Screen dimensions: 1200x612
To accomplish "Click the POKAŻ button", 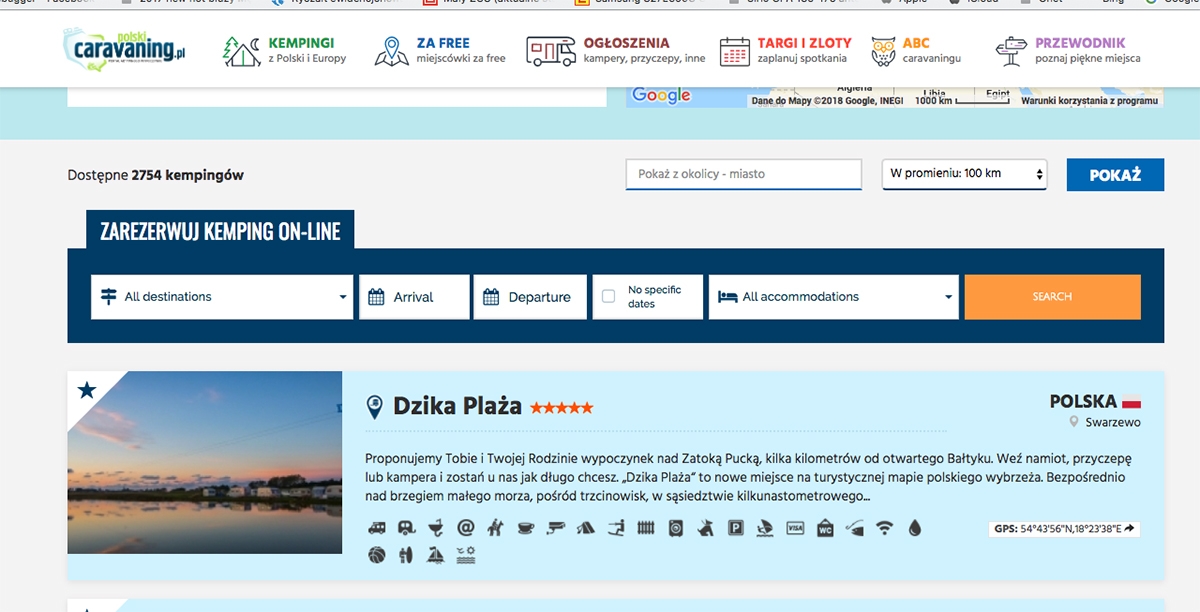I will pos(1115,175).
